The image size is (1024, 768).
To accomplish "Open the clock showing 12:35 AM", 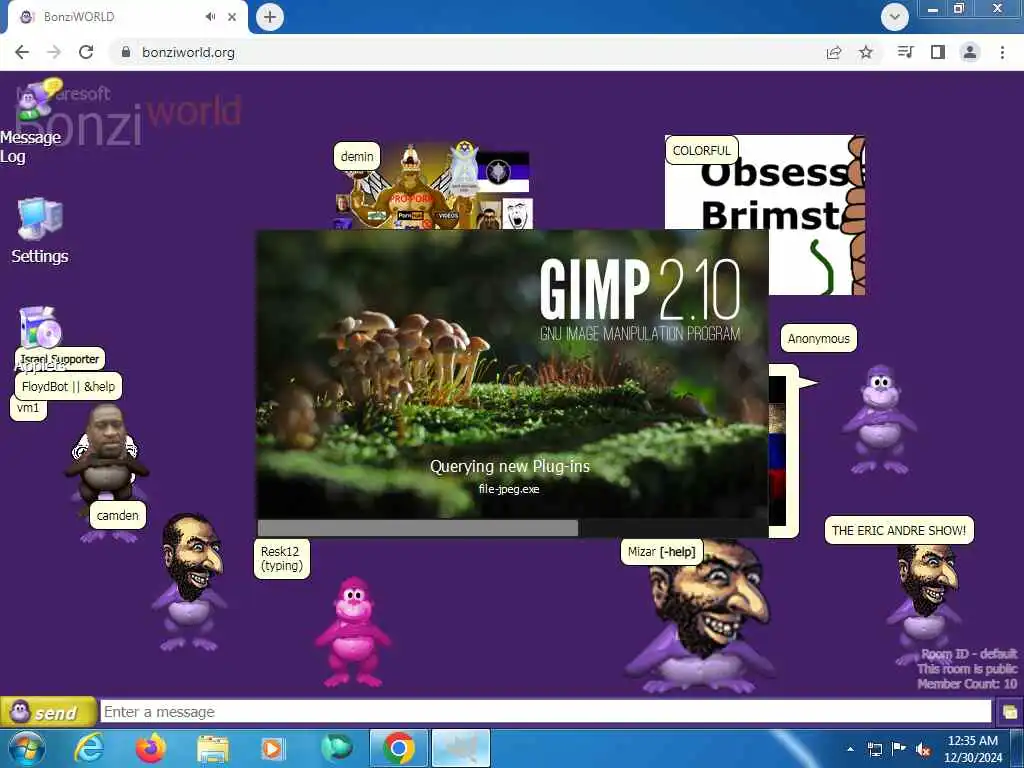I will point(973,749).
